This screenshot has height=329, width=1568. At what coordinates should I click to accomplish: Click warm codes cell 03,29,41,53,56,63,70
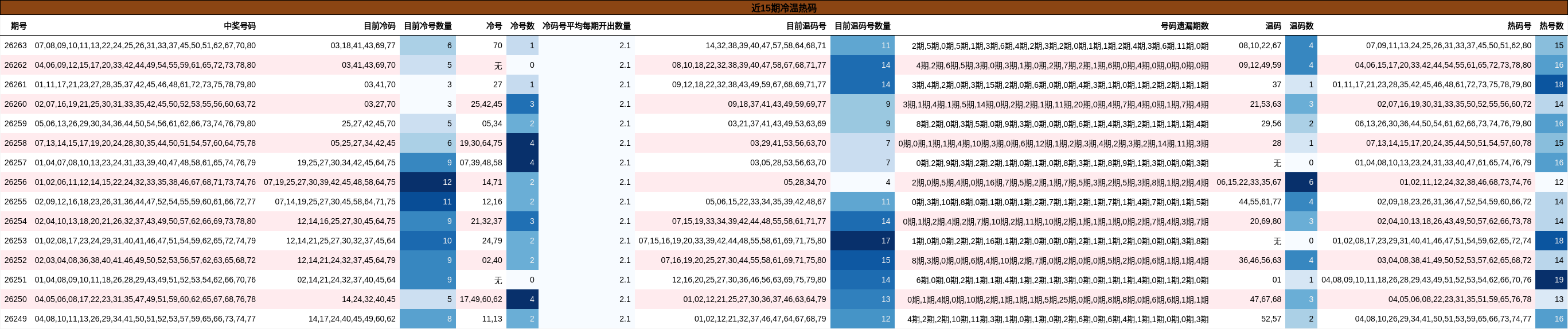[x=788, y=142]
